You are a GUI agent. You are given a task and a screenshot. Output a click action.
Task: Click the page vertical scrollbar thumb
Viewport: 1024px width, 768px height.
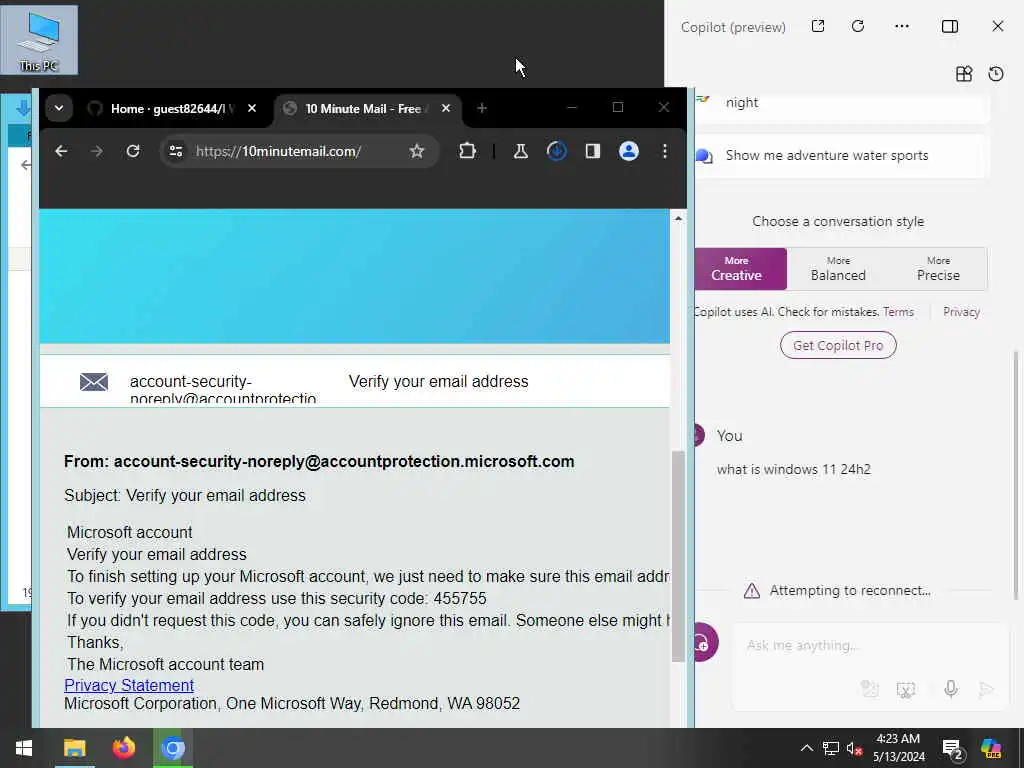pos(679,556)
